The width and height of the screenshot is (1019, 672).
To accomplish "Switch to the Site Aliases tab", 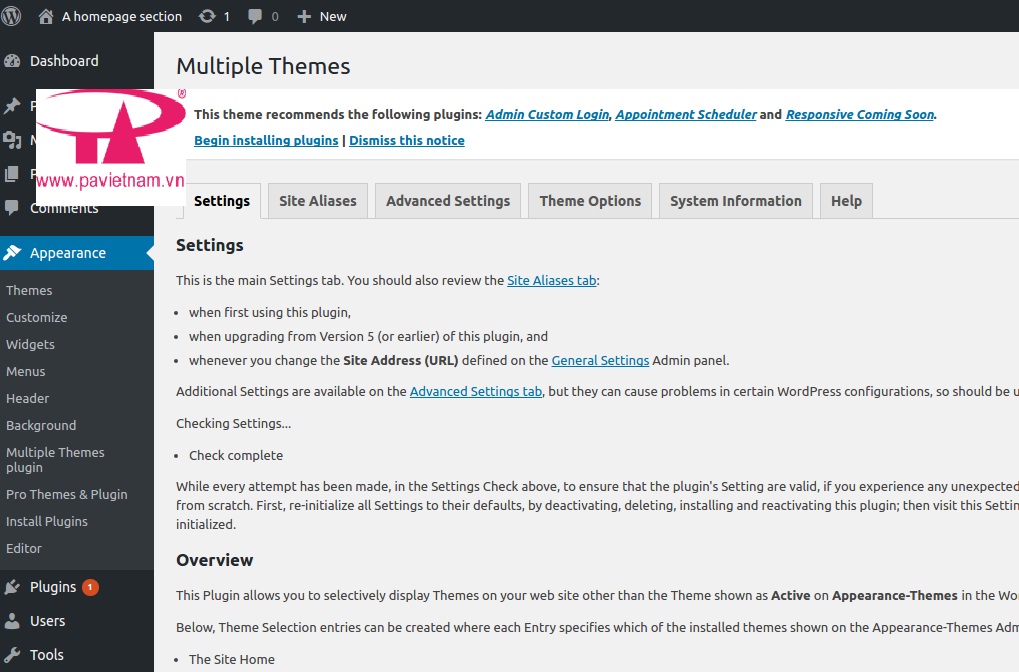I will (318, 201).
